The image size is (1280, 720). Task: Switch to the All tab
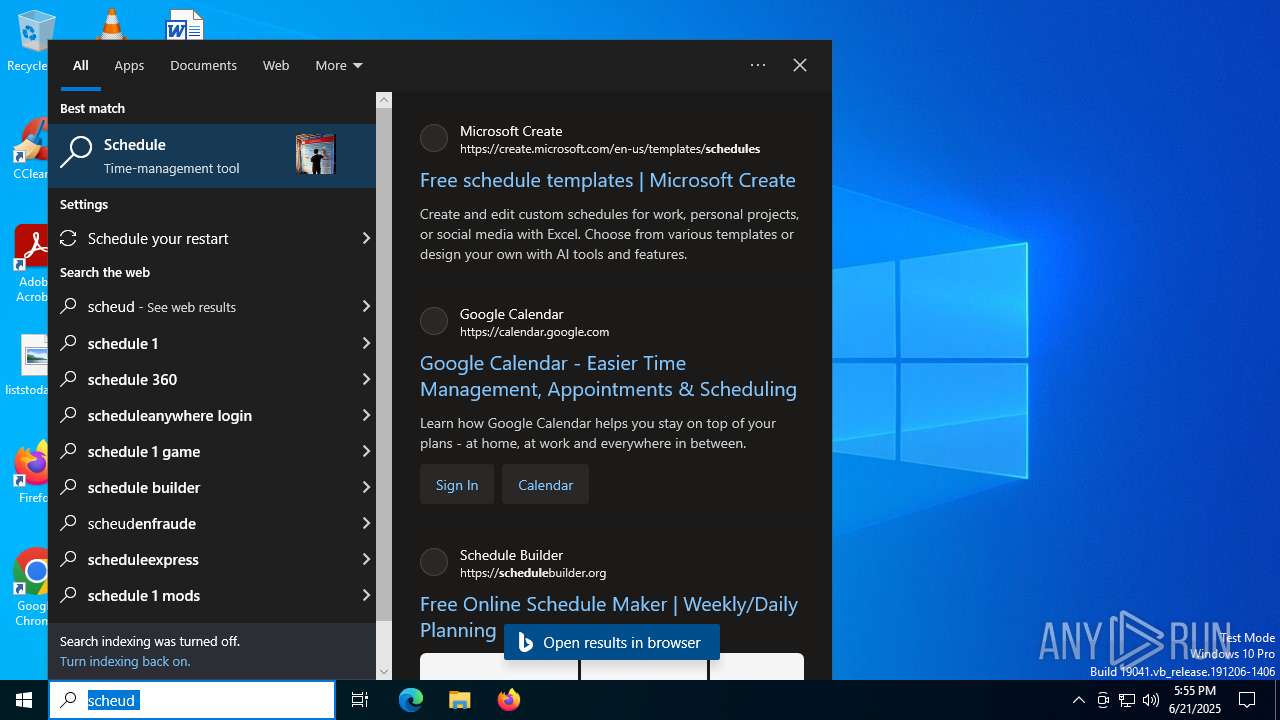point(81,65)
